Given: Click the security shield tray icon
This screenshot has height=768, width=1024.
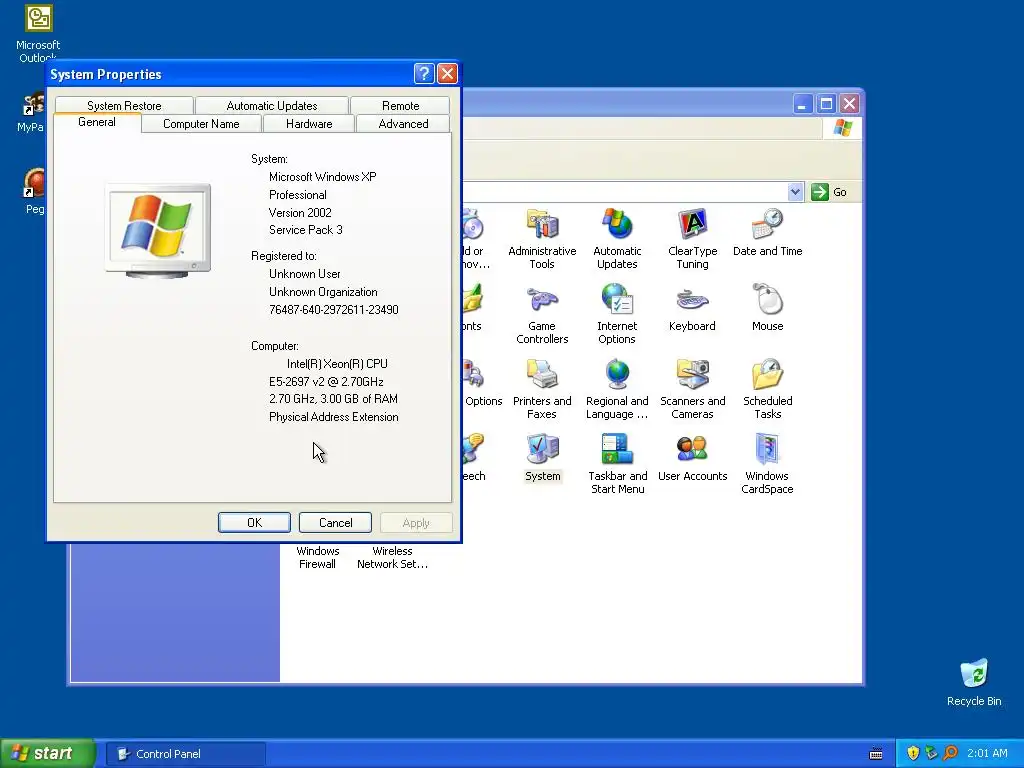Looking at the screenshot, I should 913,753.
